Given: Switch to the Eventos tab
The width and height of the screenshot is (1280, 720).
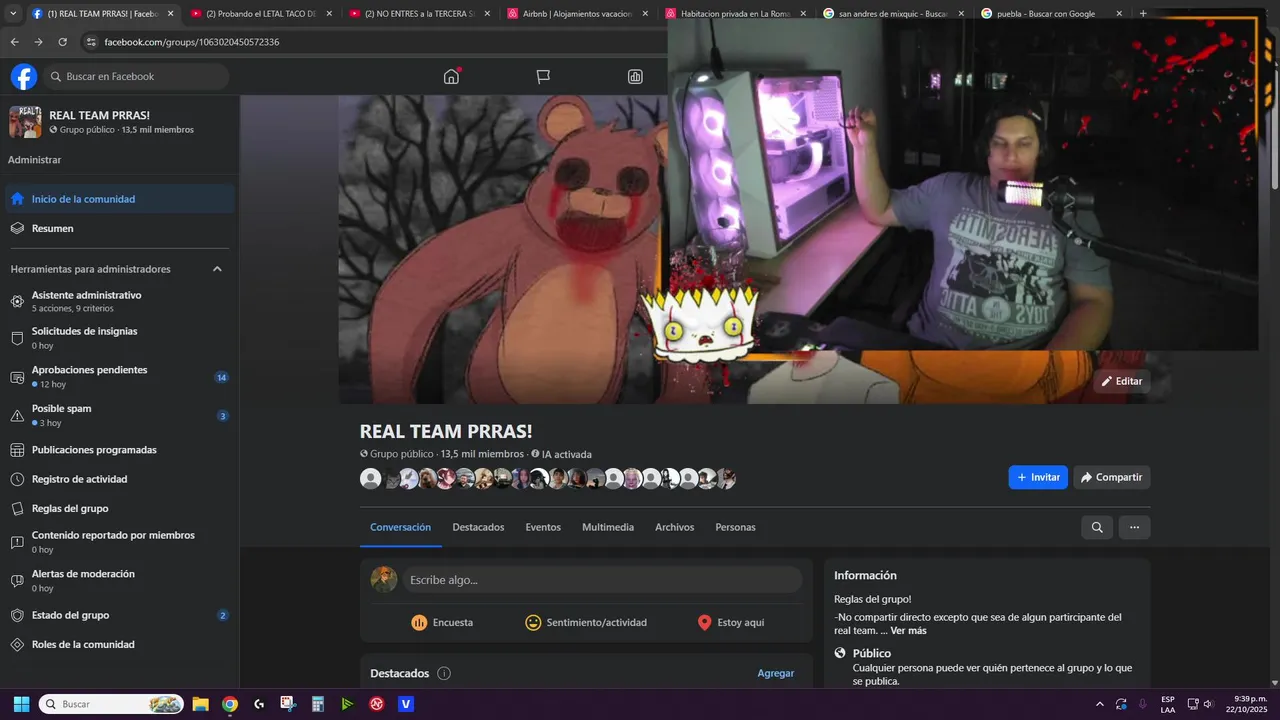Looking at the screenshot, I should point(543,527).
